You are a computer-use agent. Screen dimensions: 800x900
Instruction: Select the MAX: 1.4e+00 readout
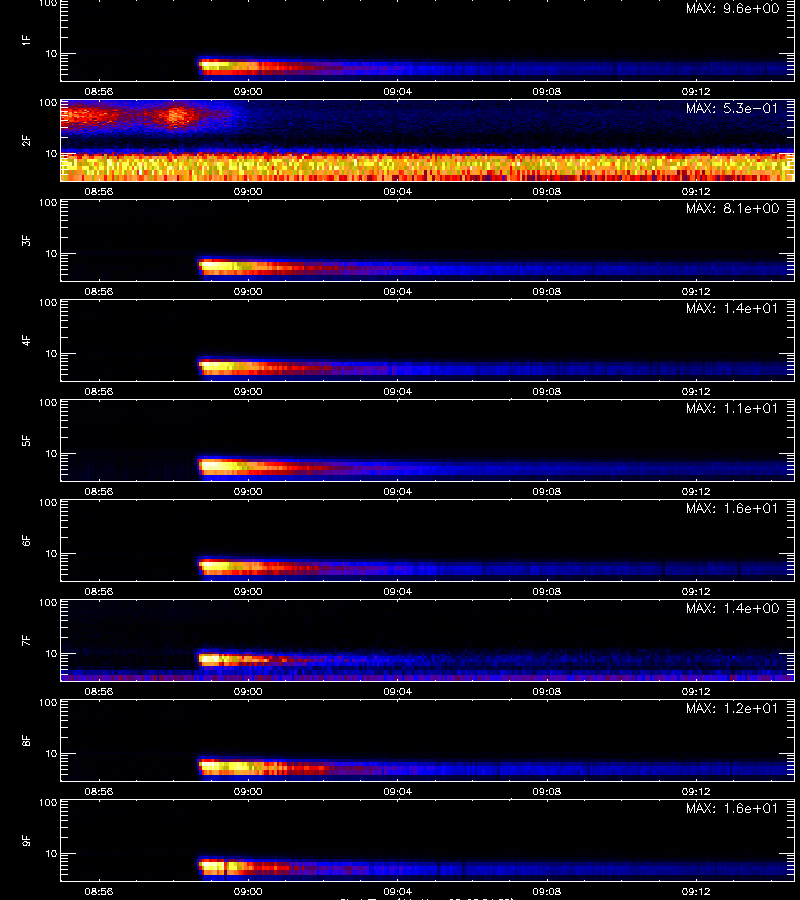732,608
